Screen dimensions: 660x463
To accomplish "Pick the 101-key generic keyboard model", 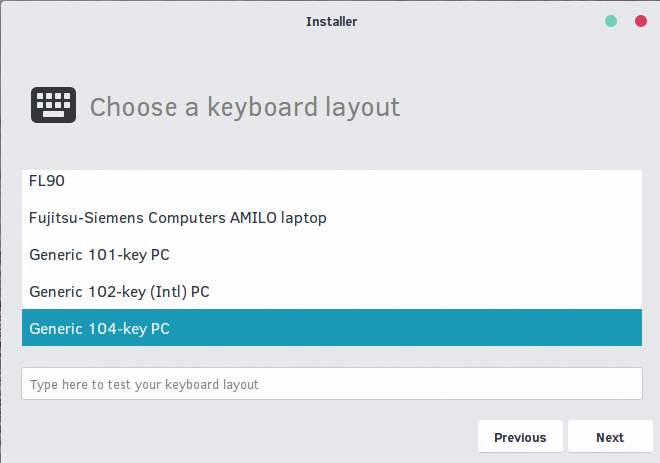I will (332, 255).
